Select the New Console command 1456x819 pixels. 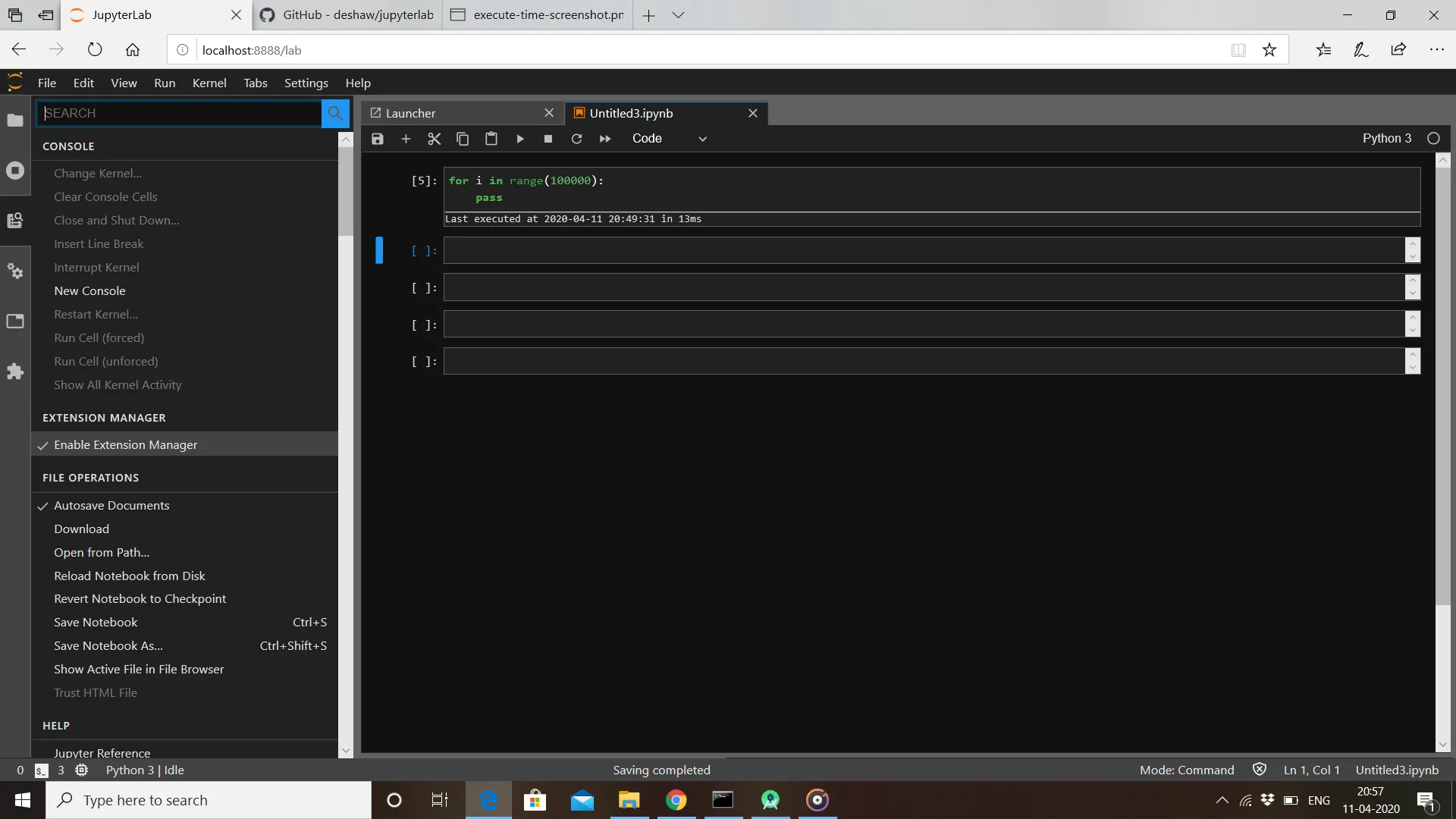pos(89,291)
